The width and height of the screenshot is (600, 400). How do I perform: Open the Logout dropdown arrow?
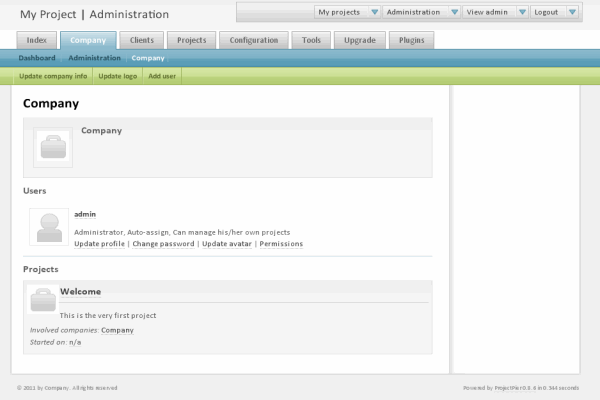coord(572,12)
